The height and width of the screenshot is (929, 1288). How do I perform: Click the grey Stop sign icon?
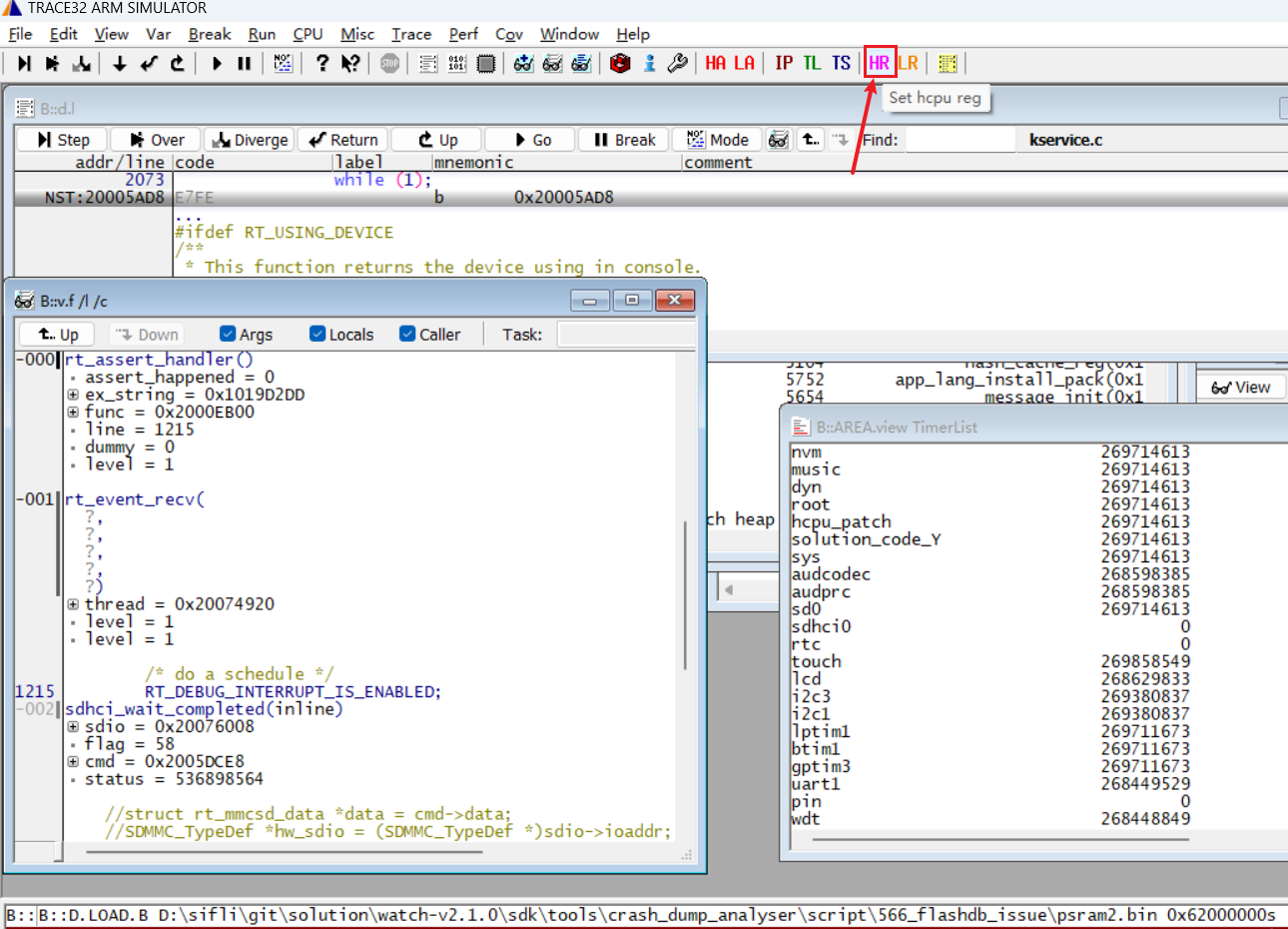point(389,63)
